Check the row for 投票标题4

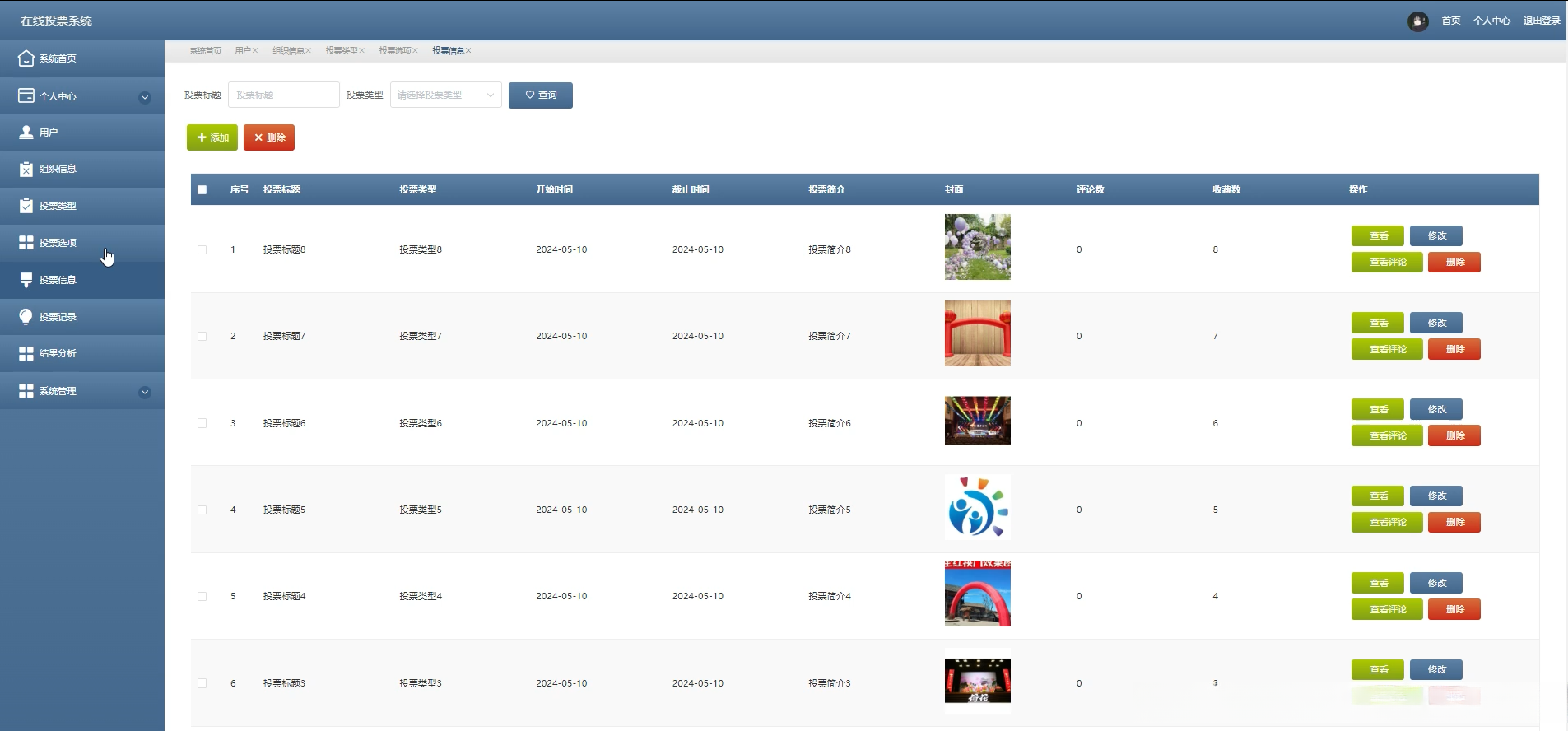pos(202,596)
